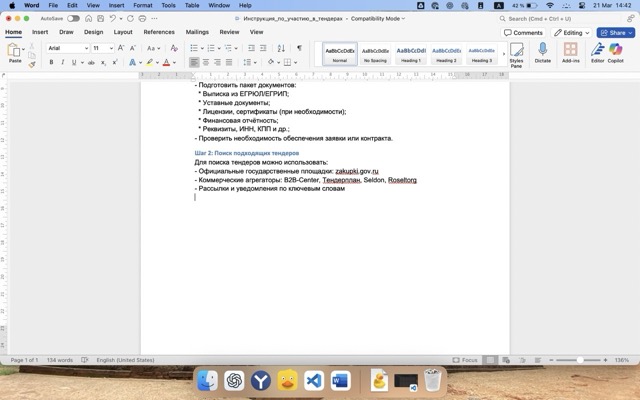Click the Editor icon
Viewport: 640px width, 400px height.
click(x=597, y=52)
